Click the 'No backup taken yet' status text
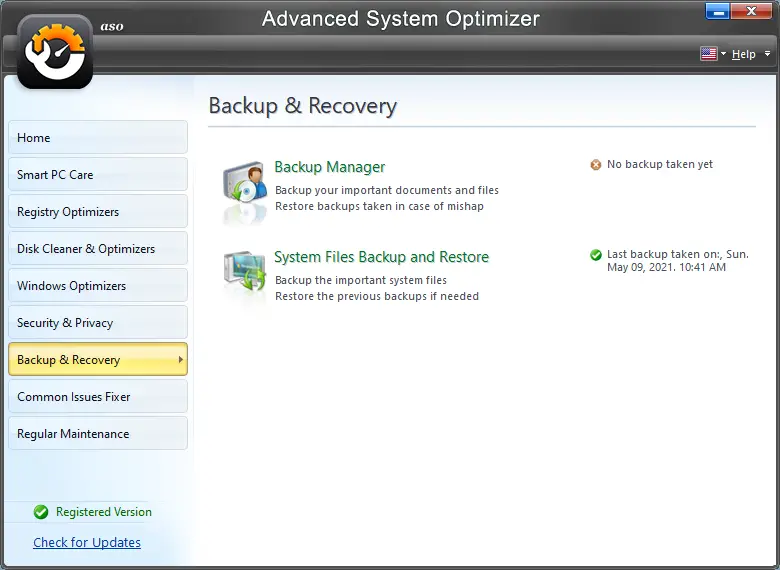 pos(660,164)
